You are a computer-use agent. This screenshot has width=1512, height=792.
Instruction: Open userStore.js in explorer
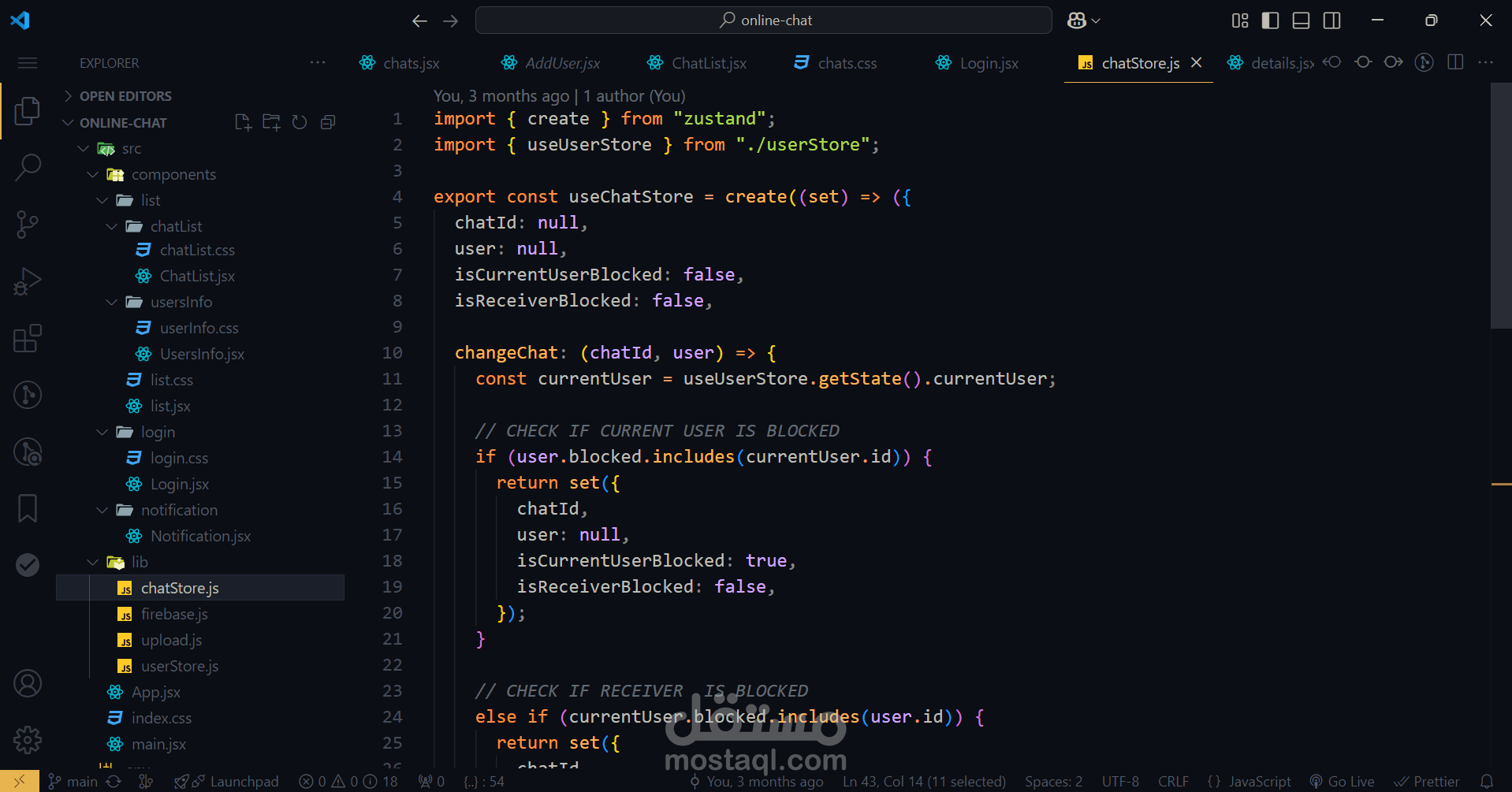[x=180, y=666]
